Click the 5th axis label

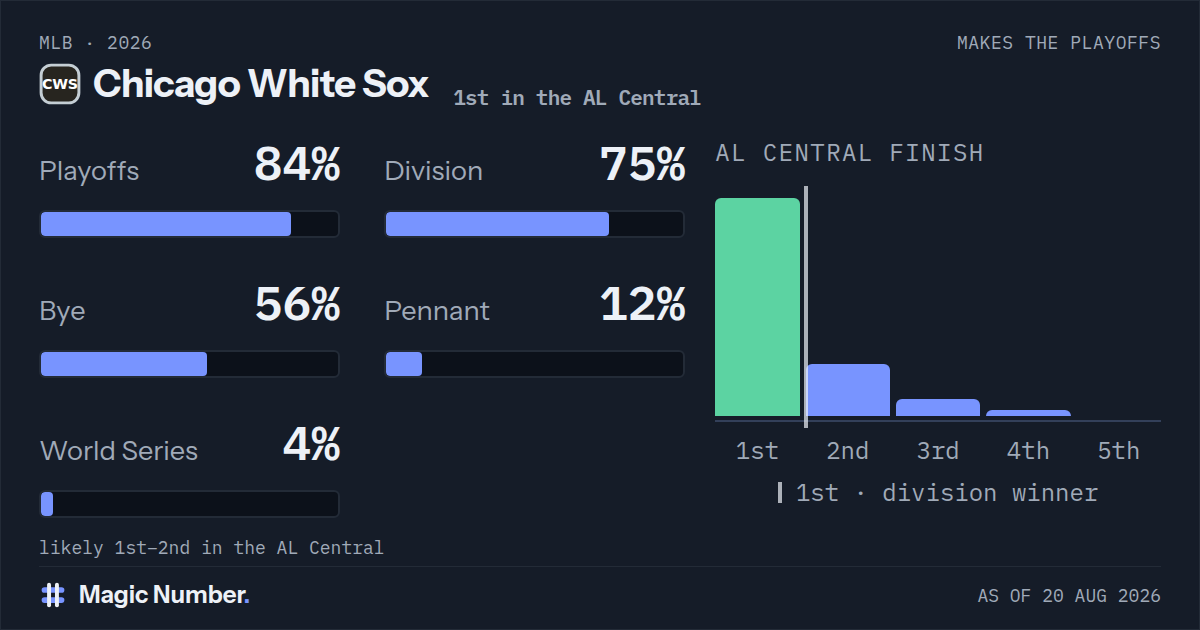point(1118,451)
